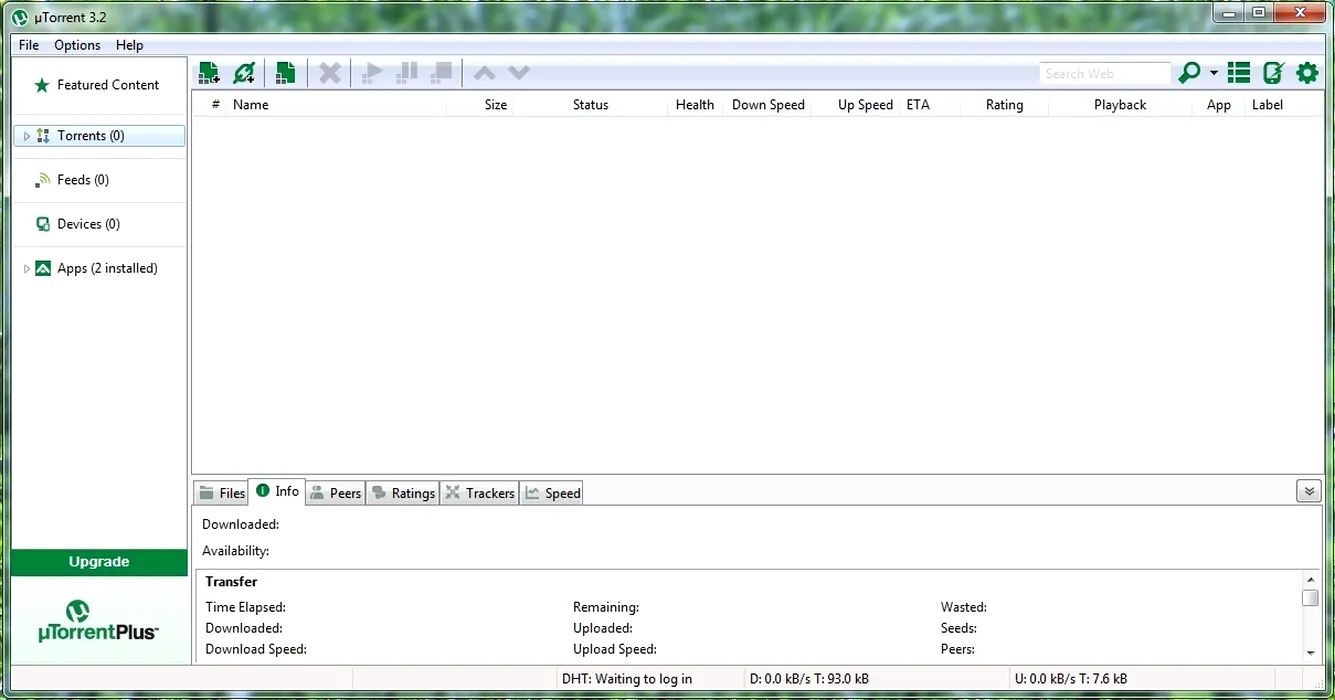Expand the Apps tree node
The height and width of the screenshot is (700, 1335).
pos(27,269)
